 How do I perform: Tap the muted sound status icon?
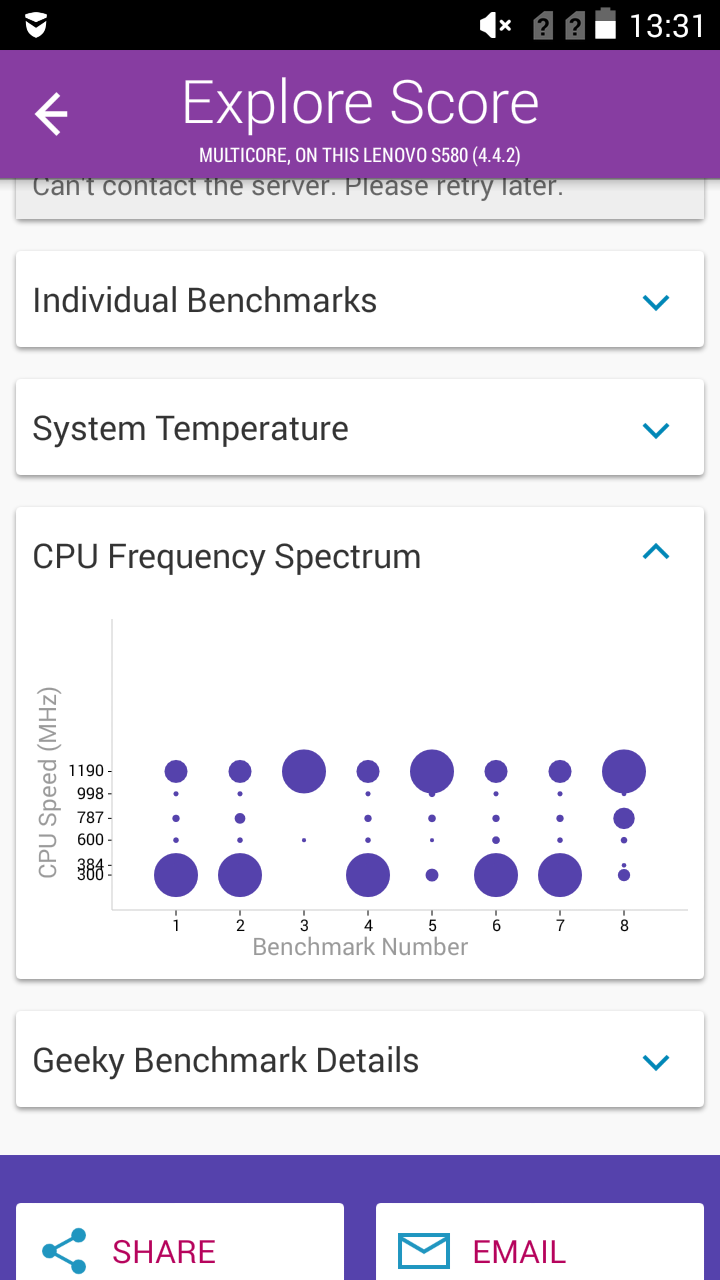pyautogui.click(x=495, y=25)
